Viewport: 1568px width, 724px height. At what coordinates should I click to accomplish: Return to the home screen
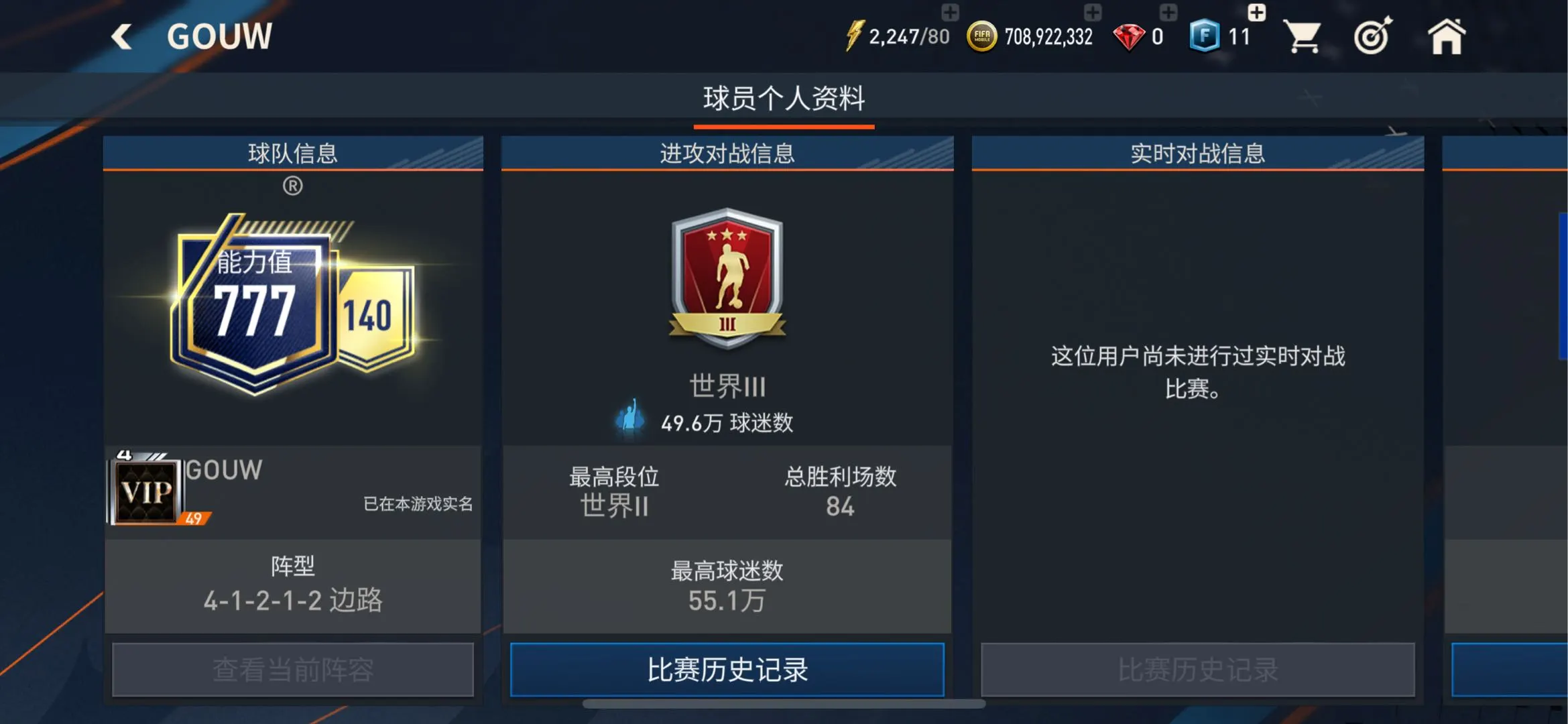1446,36
